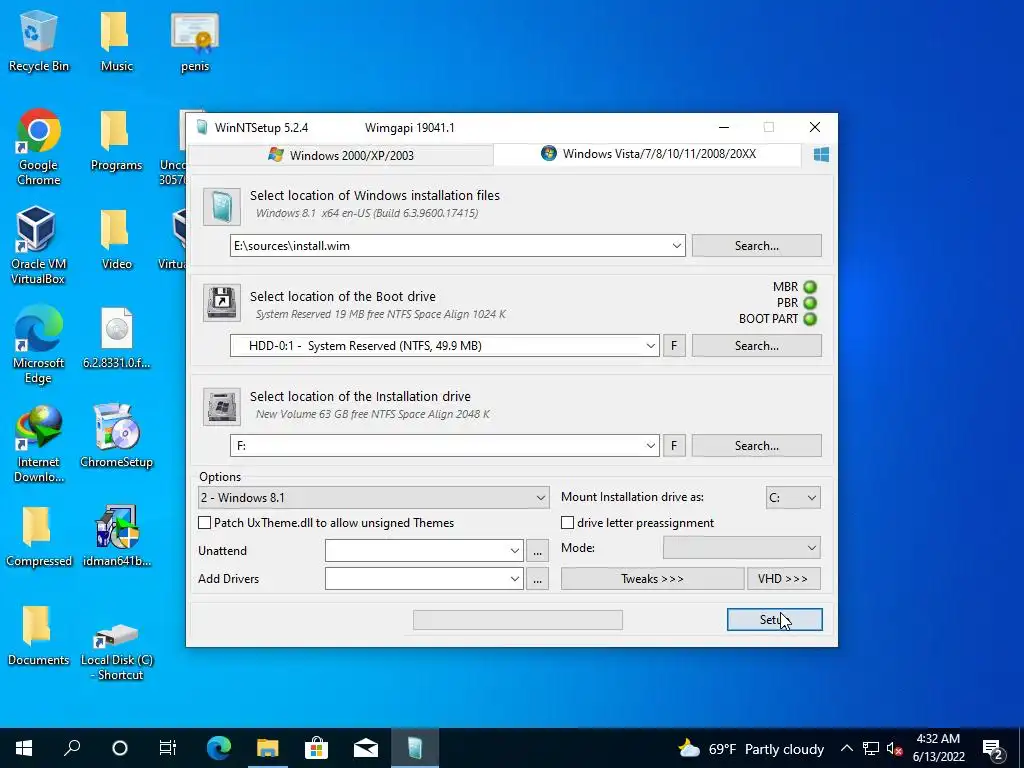Select the Compressed folder on desktop
The height and width of the screenshot is (768, 1024).
pos(38,536)
